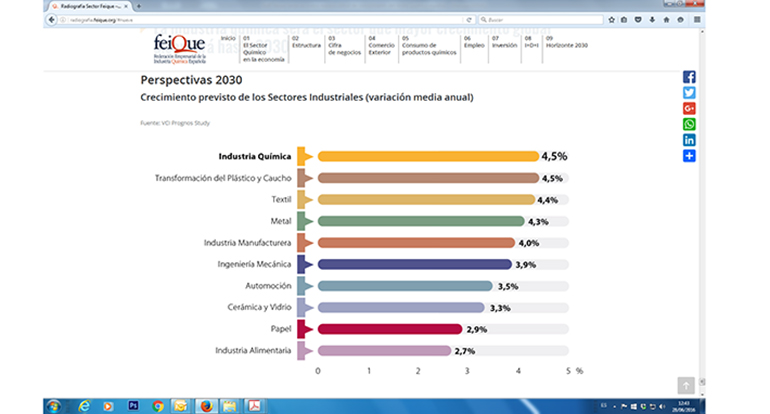Open the blue plus more-share options
Viewport: 770px width, 414px height.
[x=689, y=156]
